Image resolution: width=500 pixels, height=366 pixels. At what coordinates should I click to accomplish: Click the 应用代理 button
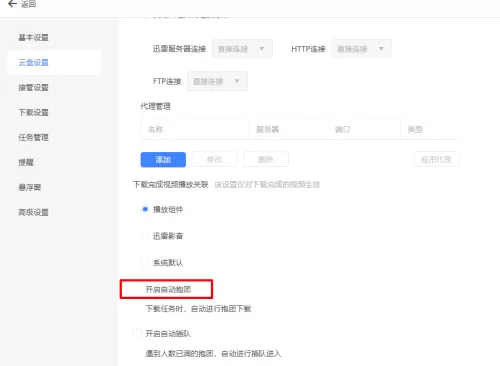(x=436, y=160)
